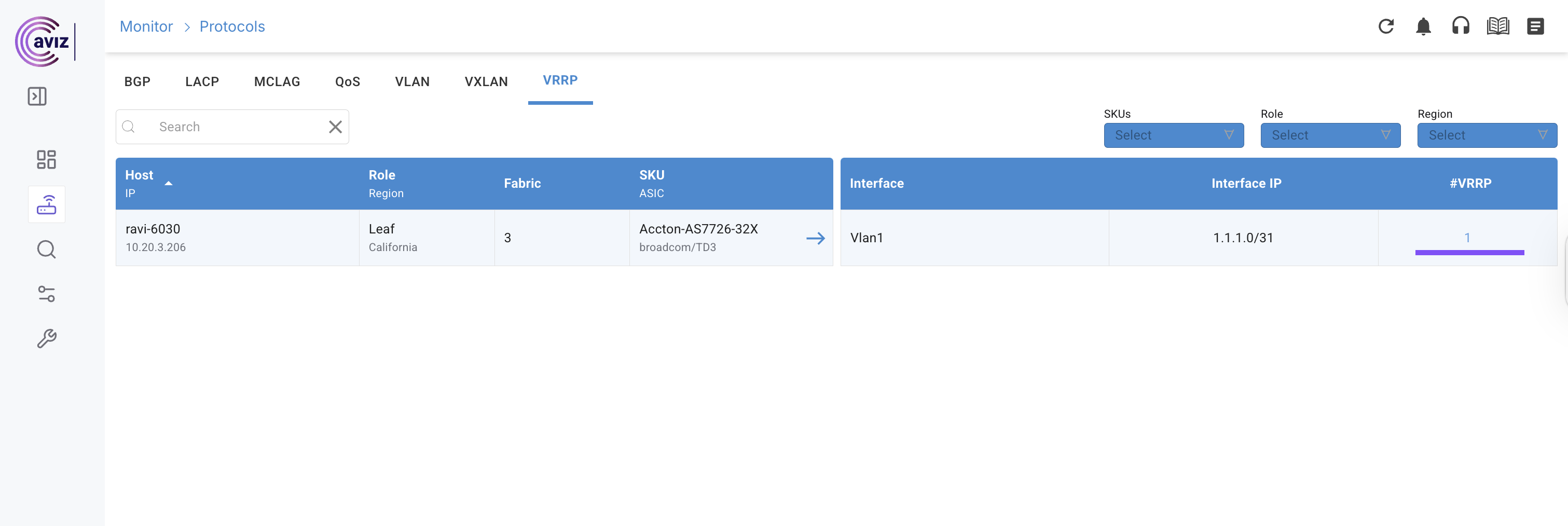The width and height of the screenshot is (1568, 526).
Task: Open the notifications bell
Action: click(1423, 26)
